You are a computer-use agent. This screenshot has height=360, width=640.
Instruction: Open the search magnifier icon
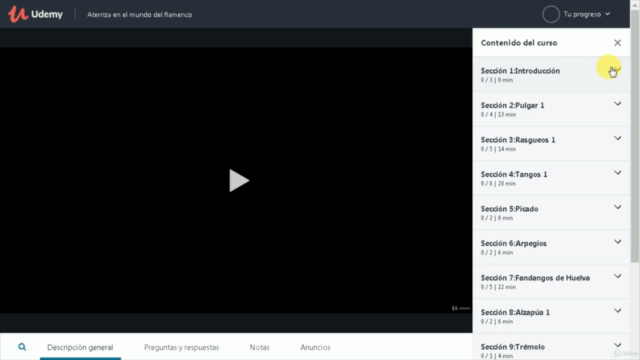coord(22,347)
